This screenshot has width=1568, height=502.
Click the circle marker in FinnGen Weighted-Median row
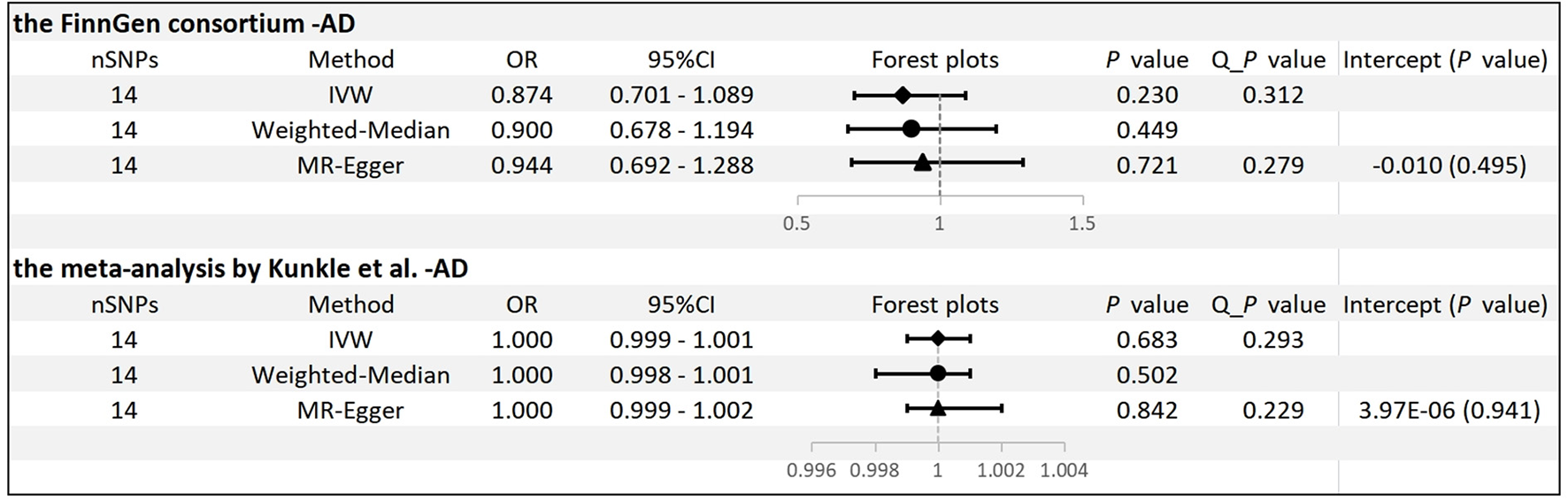[x=911, y=129]
